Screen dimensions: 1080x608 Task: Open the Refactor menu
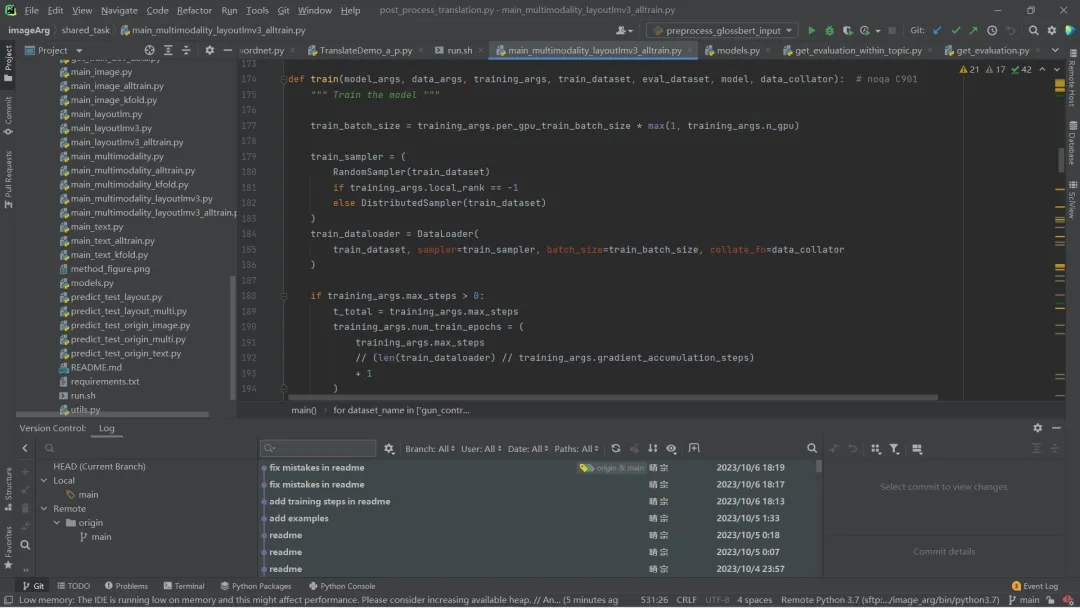[x=194, y=10]
